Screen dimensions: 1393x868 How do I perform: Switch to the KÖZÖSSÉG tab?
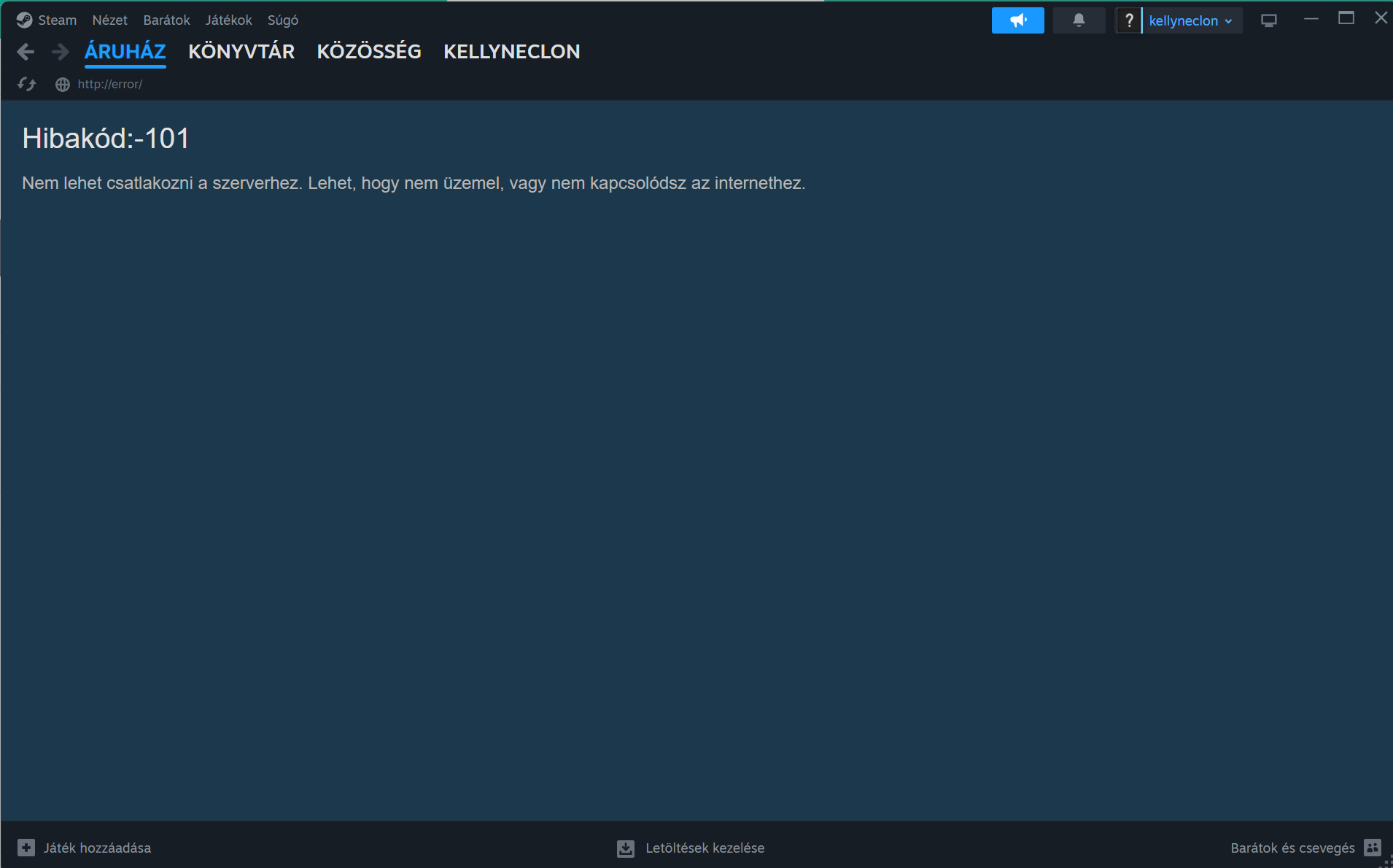point(369,52)
